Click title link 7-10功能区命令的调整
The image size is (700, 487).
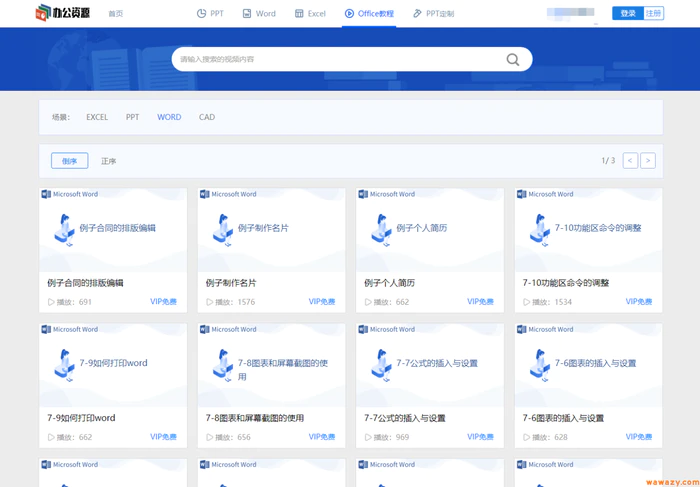[x=566, y=283]
